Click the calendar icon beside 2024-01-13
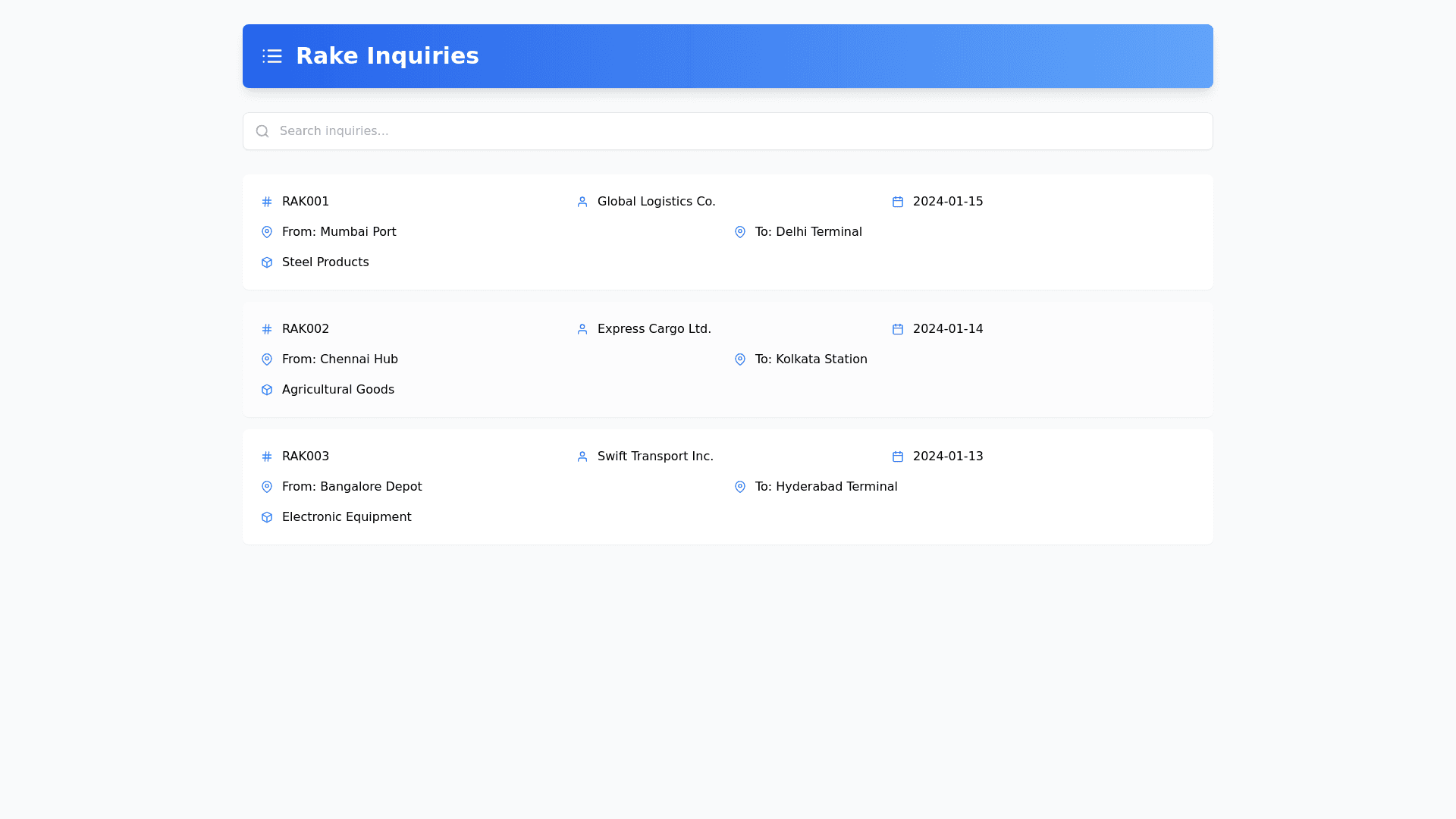Screen dimensions: 1456x819 tap(898, 457)
